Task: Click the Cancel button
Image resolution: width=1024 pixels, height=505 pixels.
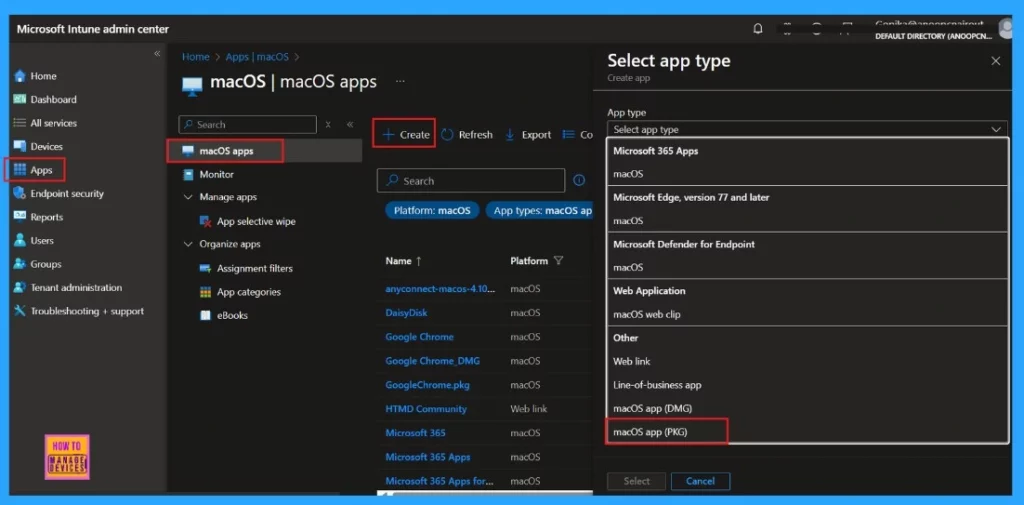Action: pyautogui.click(x=700, y=481)
